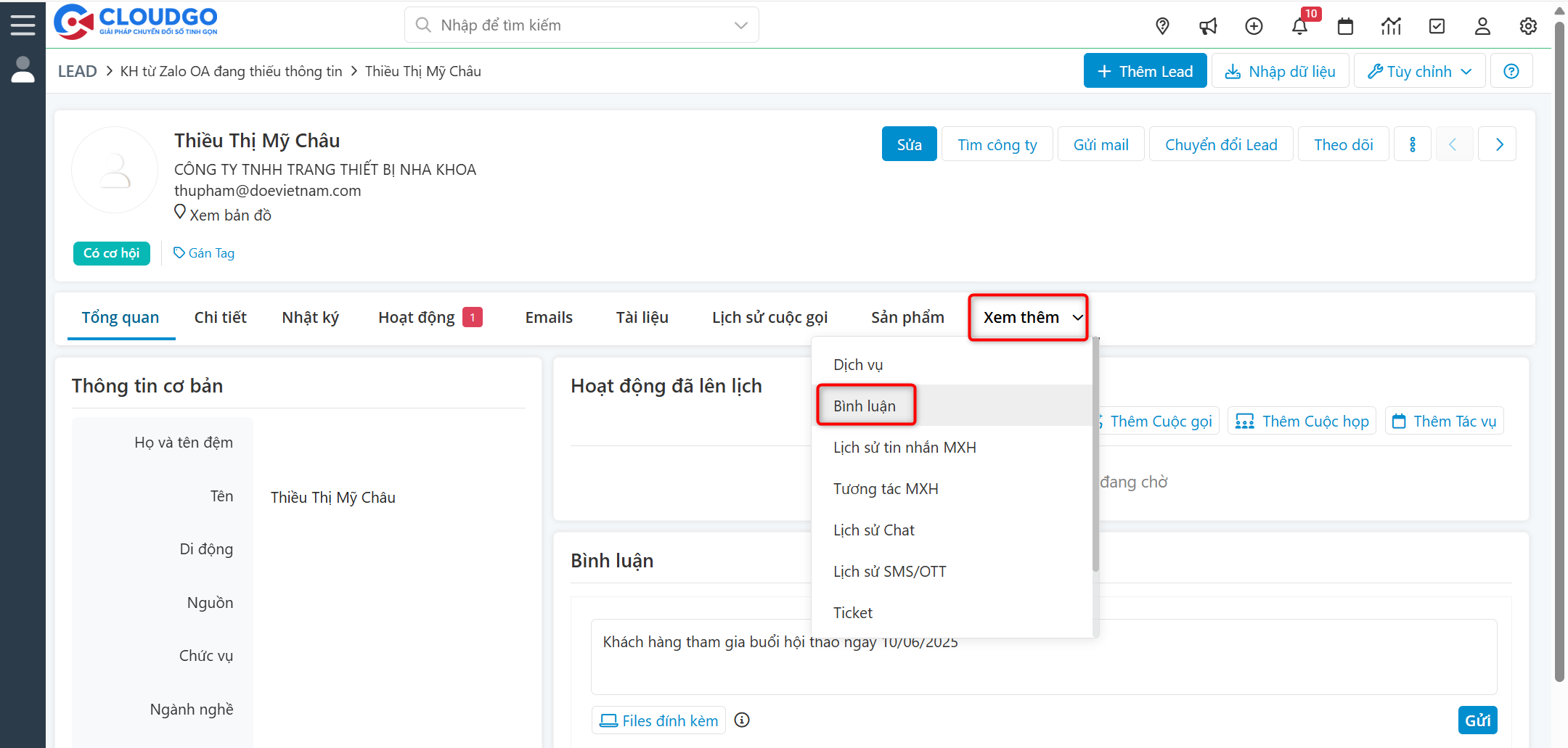Open the reports chart icon

(1391, 26)
